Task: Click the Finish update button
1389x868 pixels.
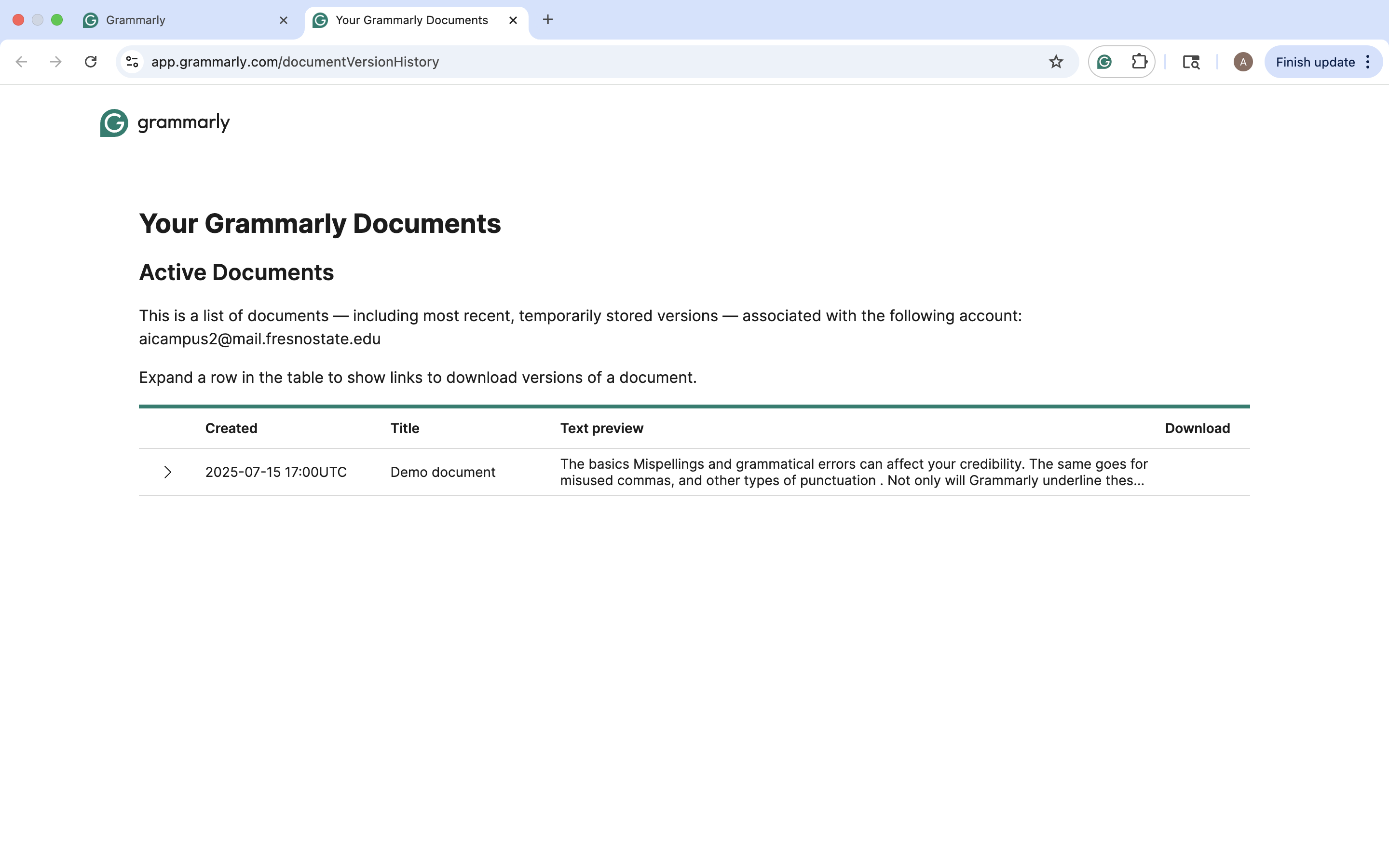Action: (x=1314, y=61)
